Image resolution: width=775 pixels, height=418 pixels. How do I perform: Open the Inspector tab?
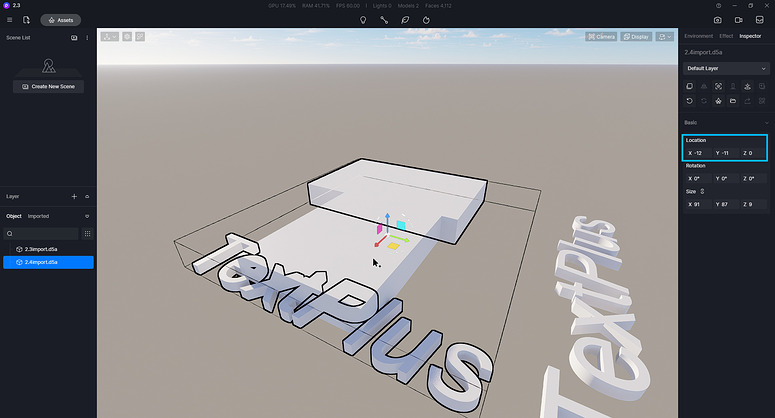750,36
